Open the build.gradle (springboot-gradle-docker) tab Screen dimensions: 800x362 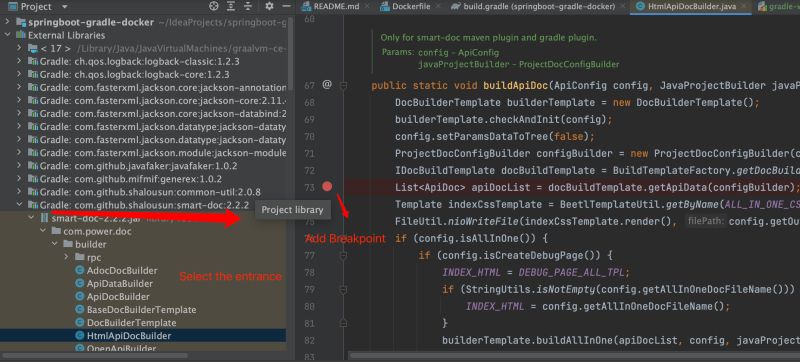539,7
